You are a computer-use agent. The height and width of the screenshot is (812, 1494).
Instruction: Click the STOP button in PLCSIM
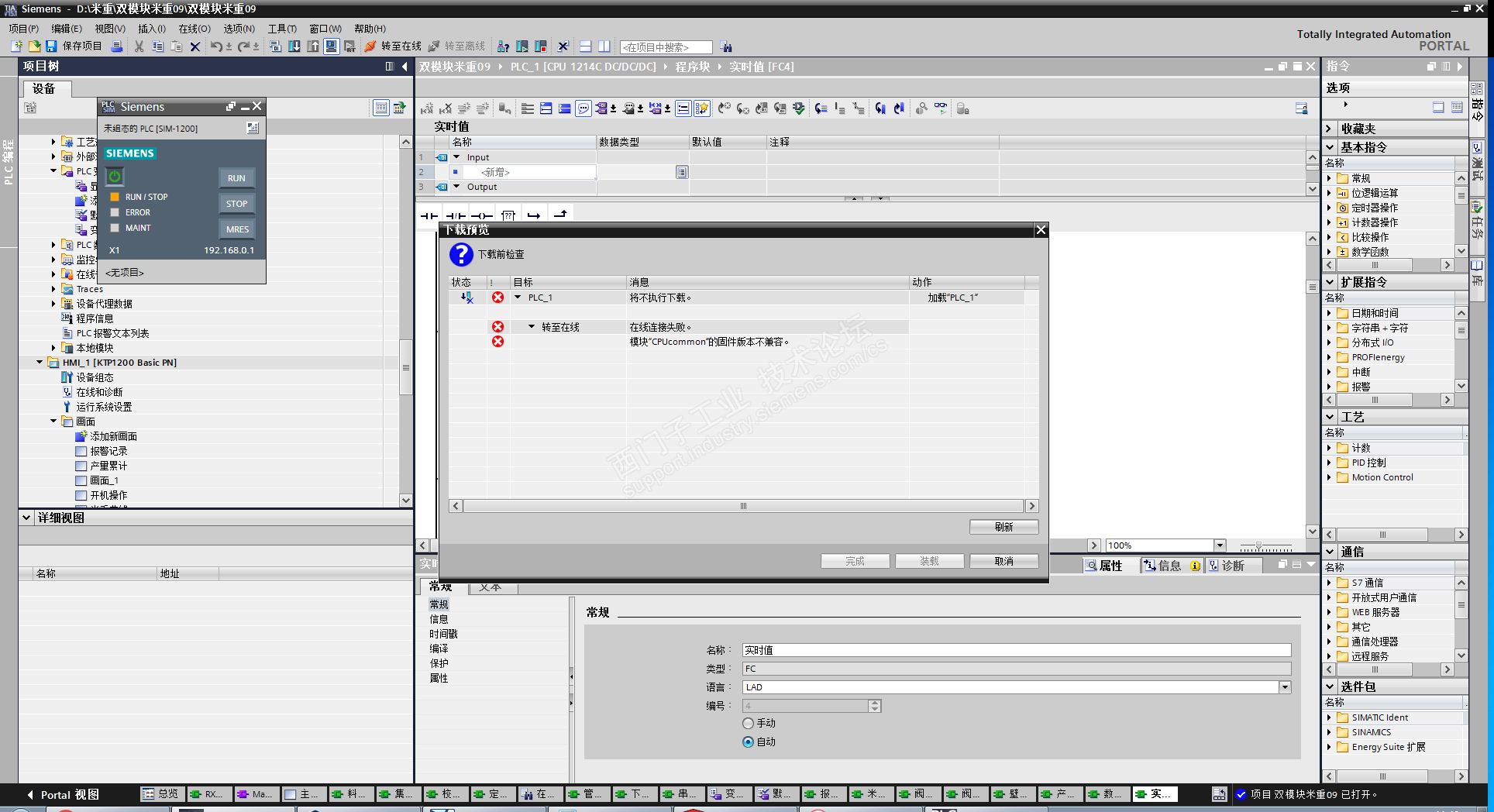coord(236,204)
